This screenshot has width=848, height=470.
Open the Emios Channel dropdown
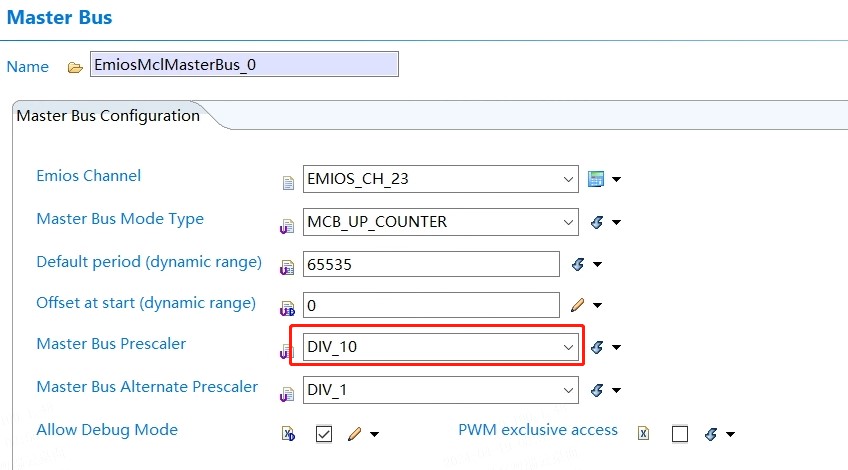coord(568,180)
